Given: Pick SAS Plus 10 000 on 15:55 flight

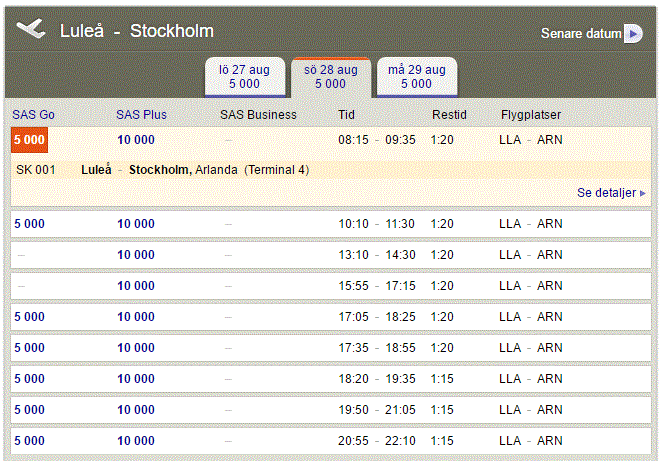Looking at the screenshot, I should click(136, 286).
